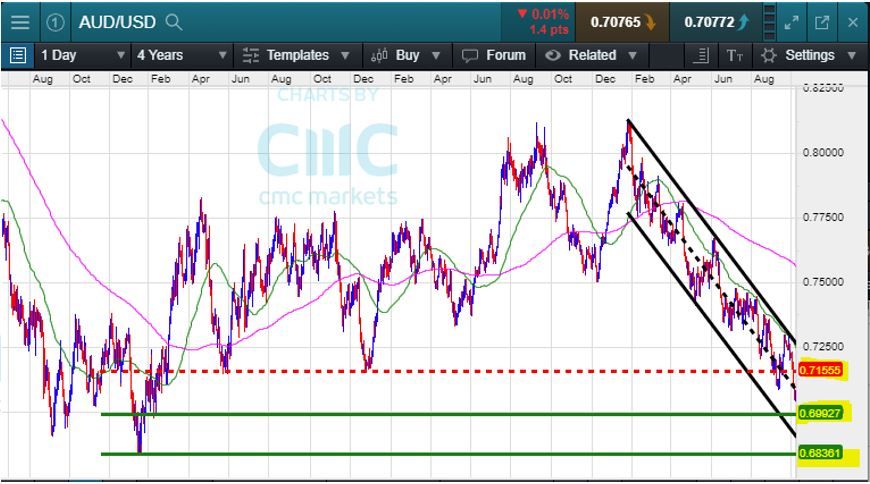Select the text annotation tool

(x=735, y=56)
